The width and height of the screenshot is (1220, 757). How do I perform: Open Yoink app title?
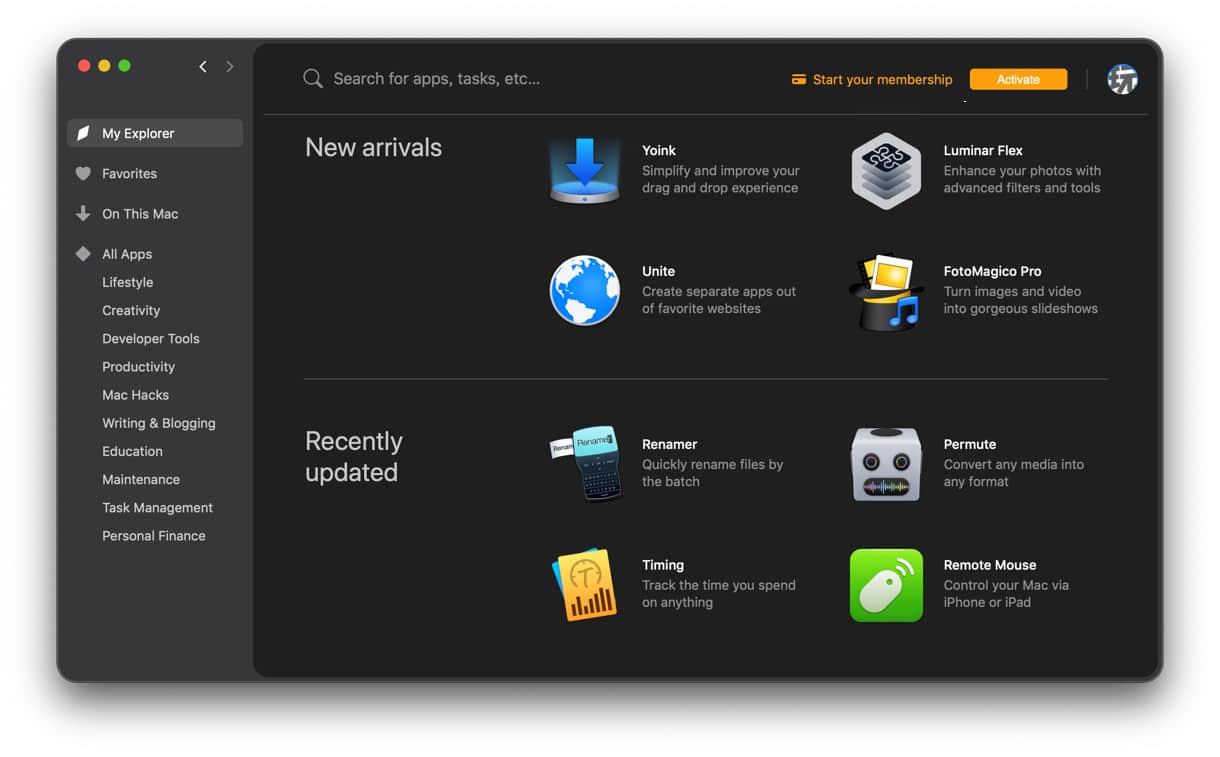click(659, 150)
